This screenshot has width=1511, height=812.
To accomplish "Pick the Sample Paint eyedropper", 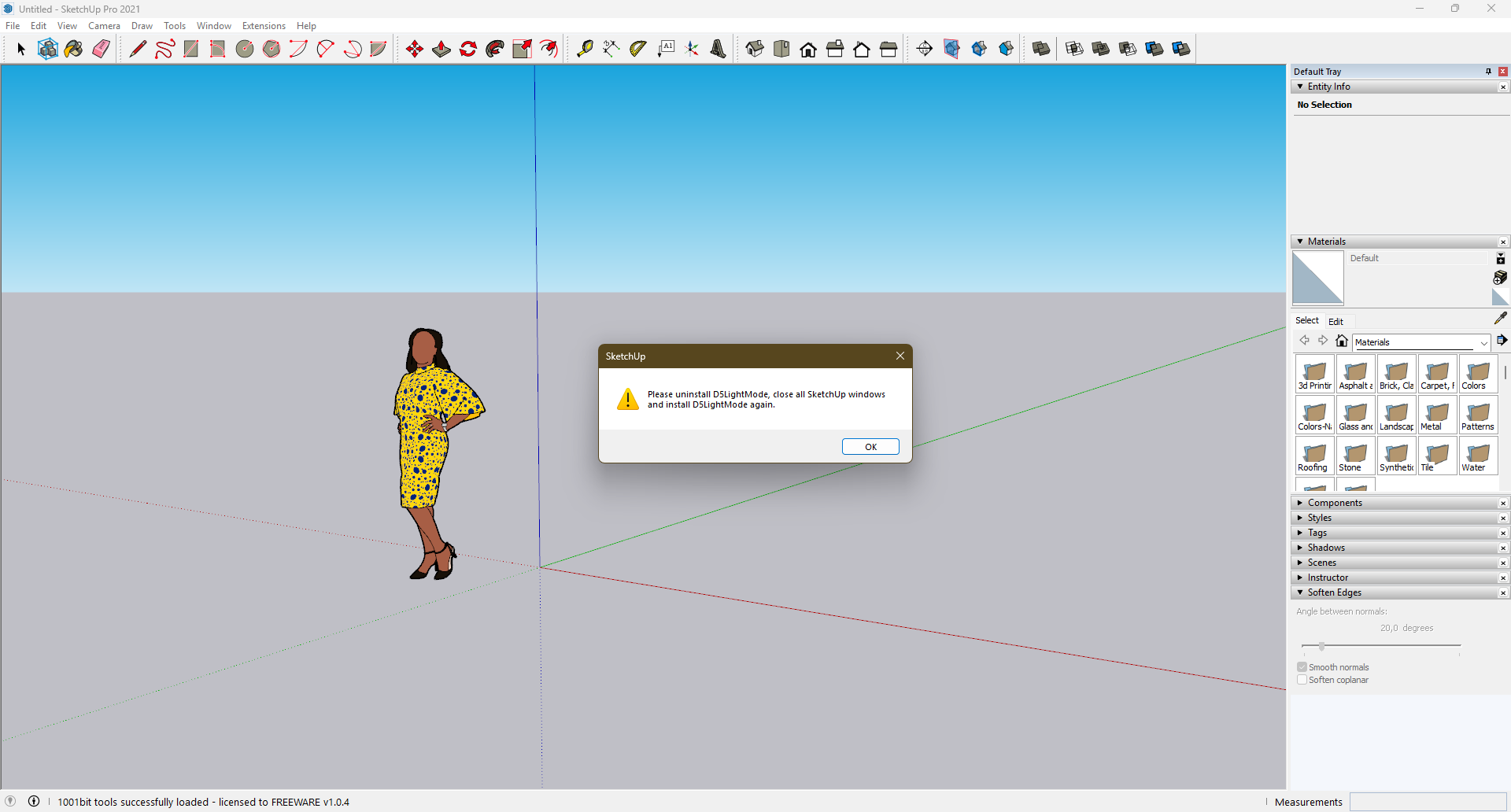I will [1500, 318].
